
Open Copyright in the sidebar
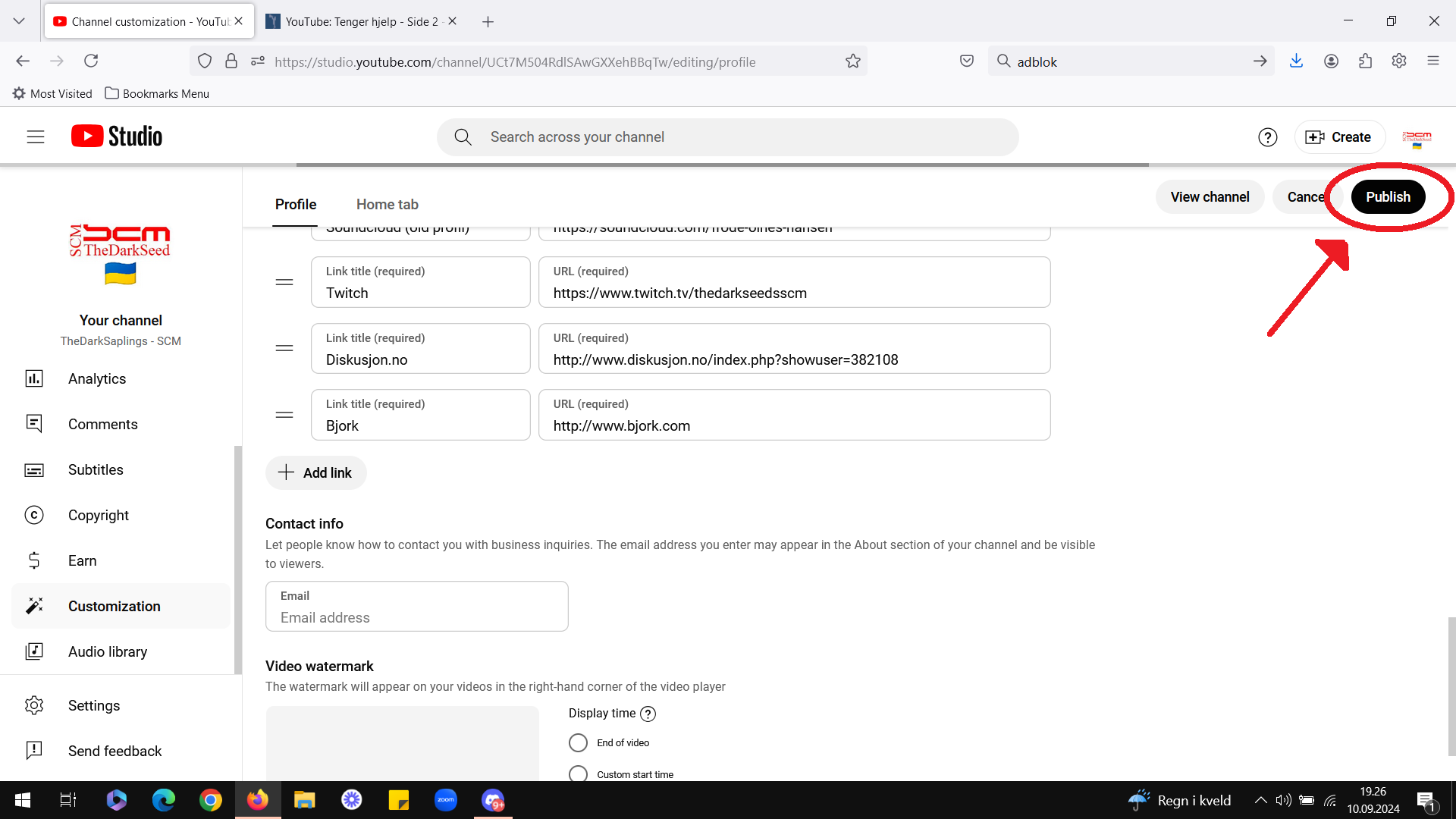tap(121, 515)
